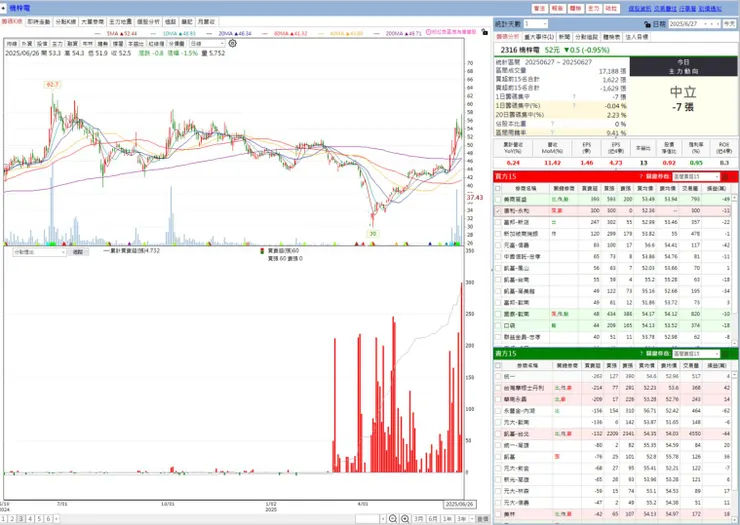The image size is (740, 525).
Task: Open the 賣方15 關鍵券商 dropdown
Action: (696, 354)
